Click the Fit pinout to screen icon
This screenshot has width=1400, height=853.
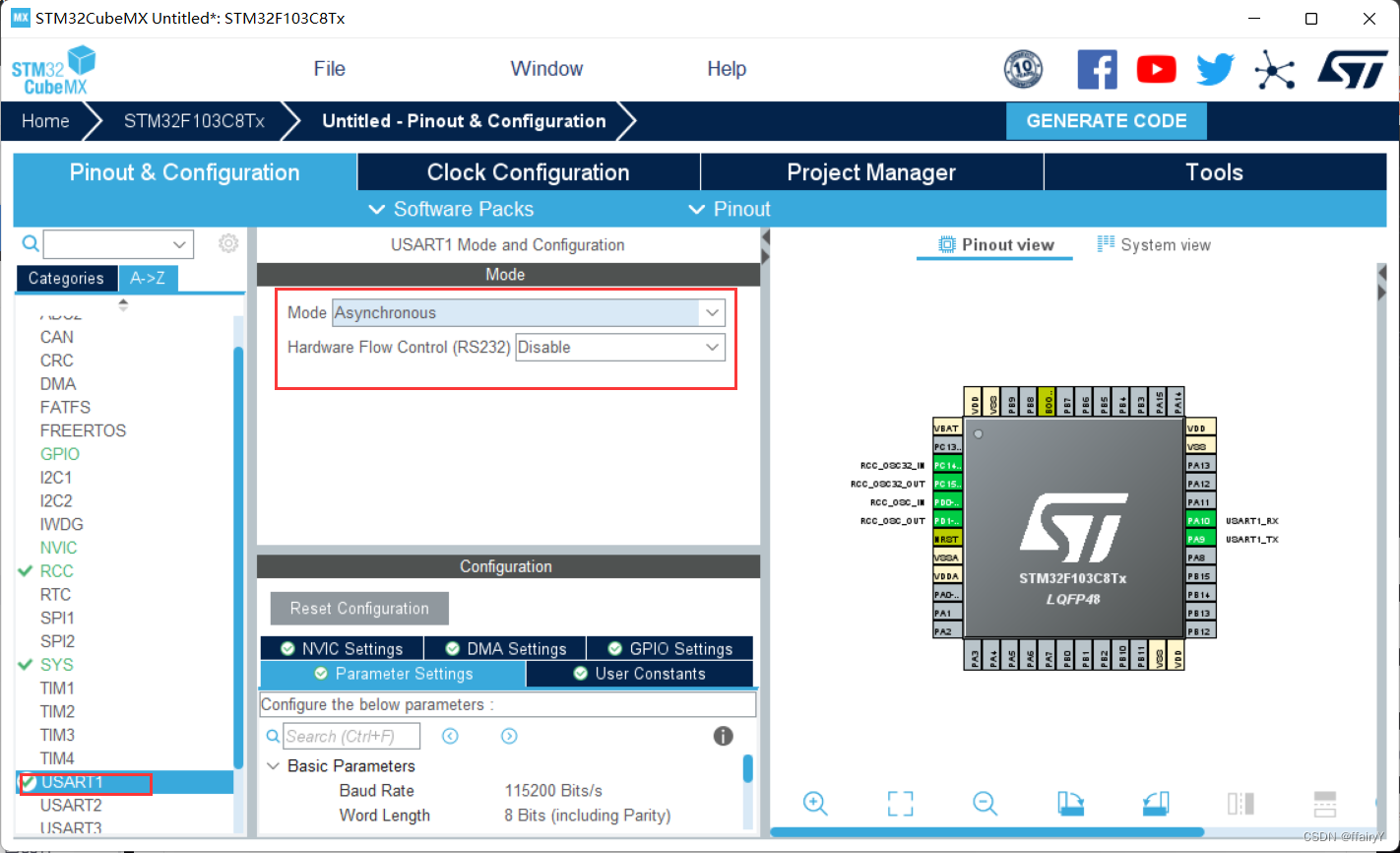click(x=900, y=803)
